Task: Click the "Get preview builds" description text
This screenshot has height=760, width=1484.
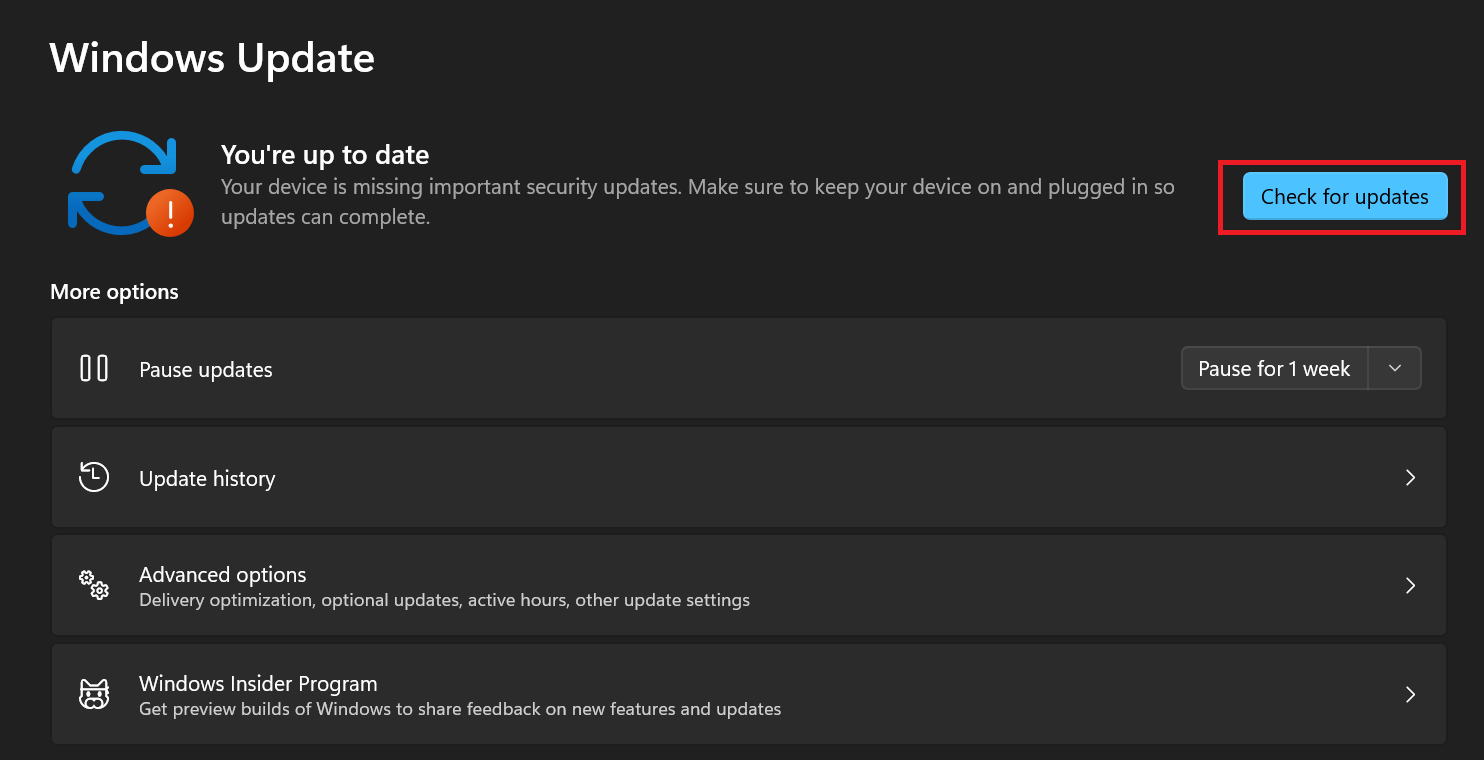Action: 460,709
